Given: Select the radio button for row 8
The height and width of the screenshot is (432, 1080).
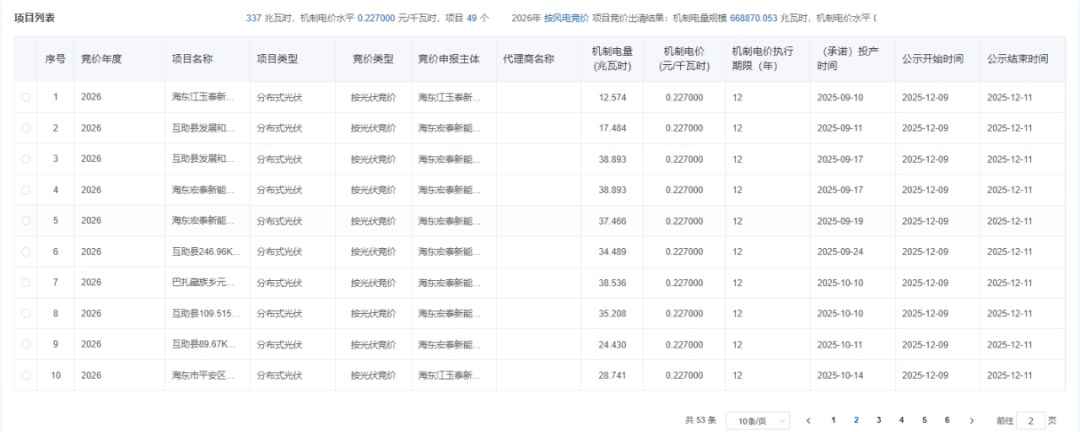Looking at the screenshot, I should 26,314.
